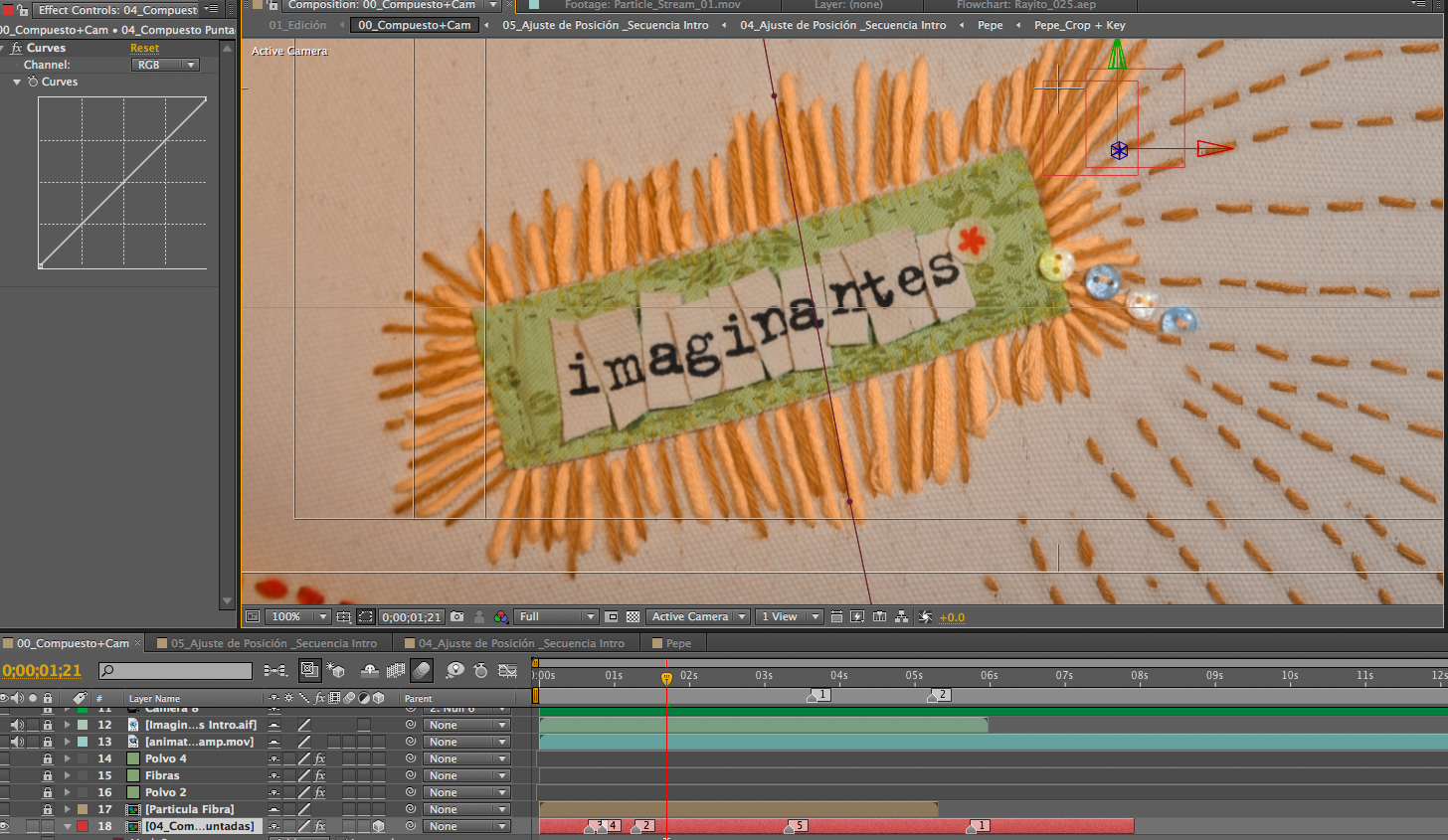1448x840 pixels.
Task: Select 00_Compuesto+Cam timeline tab
Action: point(73,643)
